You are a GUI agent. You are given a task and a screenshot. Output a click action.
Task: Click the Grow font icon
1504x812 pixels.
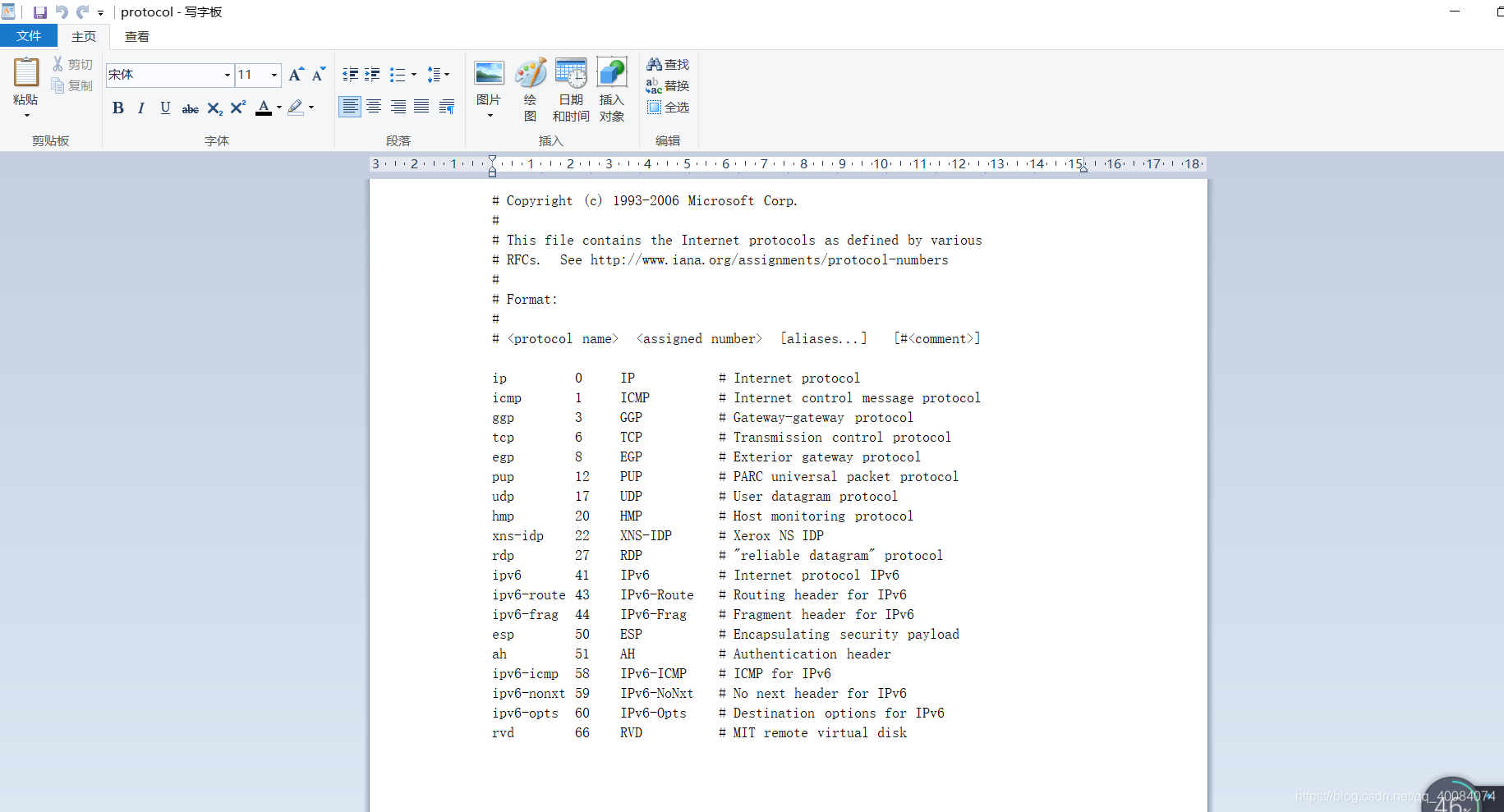296,75
